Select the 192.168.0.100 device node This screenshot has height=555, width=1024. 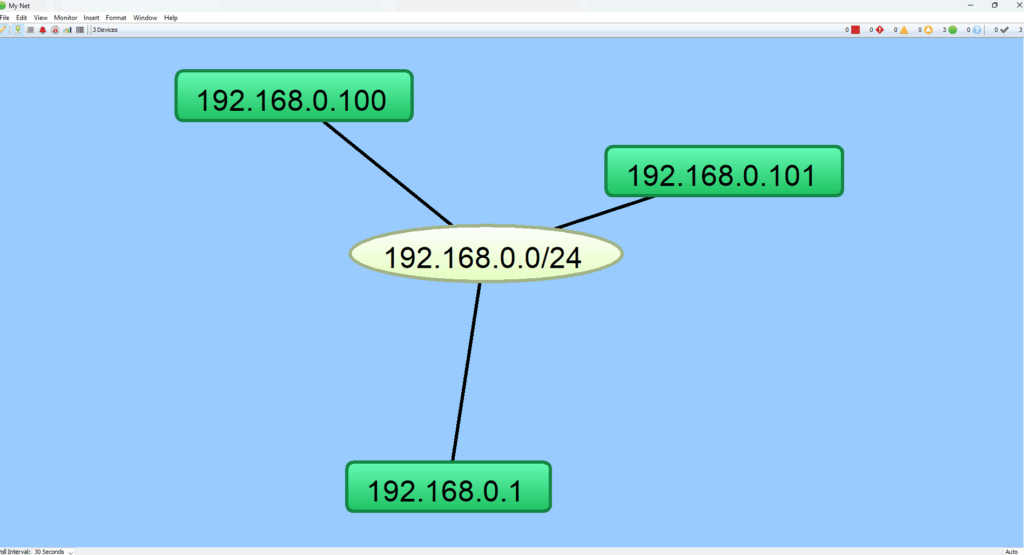click(294, 97)
